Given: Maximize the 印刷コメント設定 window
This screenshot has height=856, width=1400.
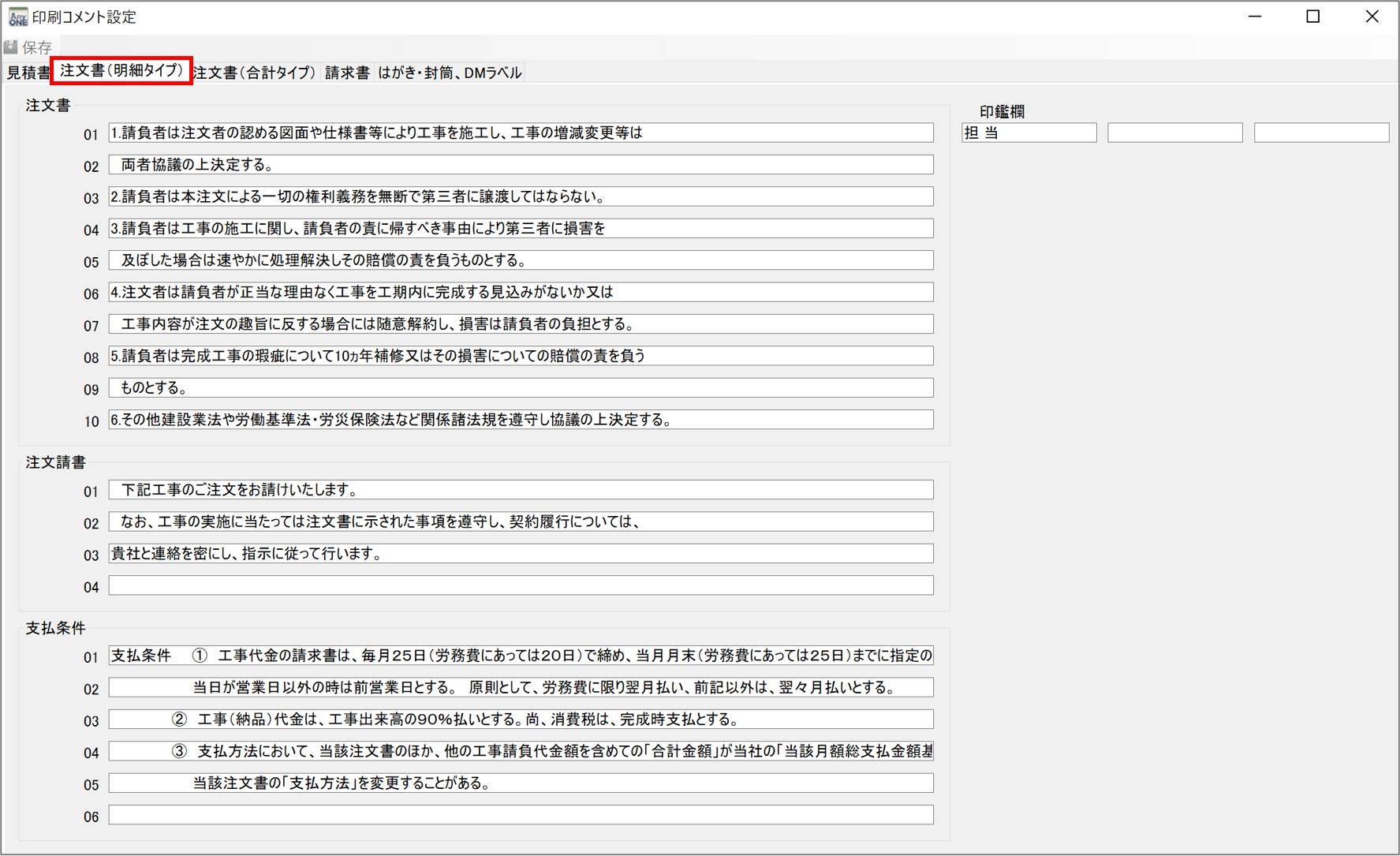Looking at the screenshot, I should coord(1312,17).
